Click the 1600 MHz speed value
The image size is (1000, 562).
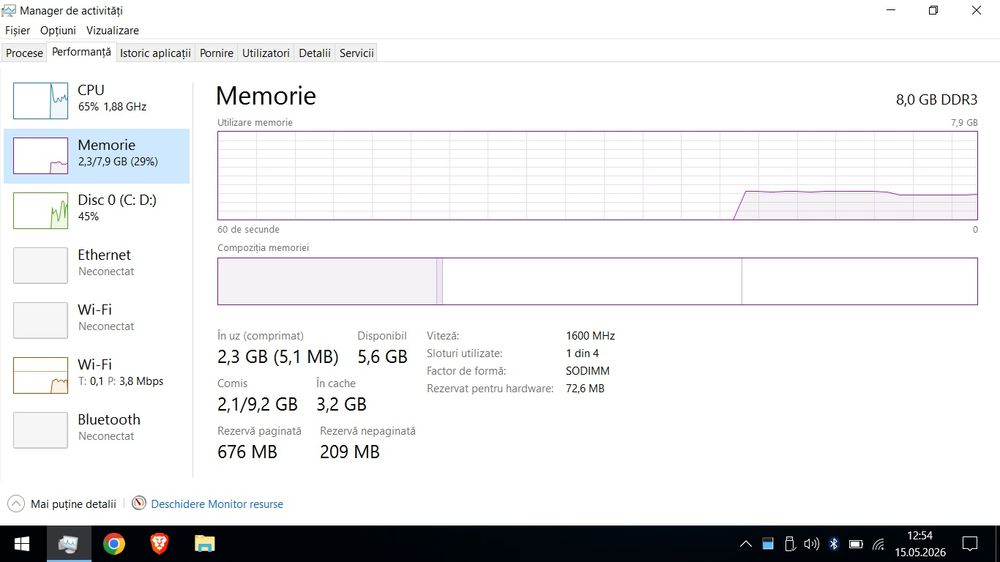(590, 336)
